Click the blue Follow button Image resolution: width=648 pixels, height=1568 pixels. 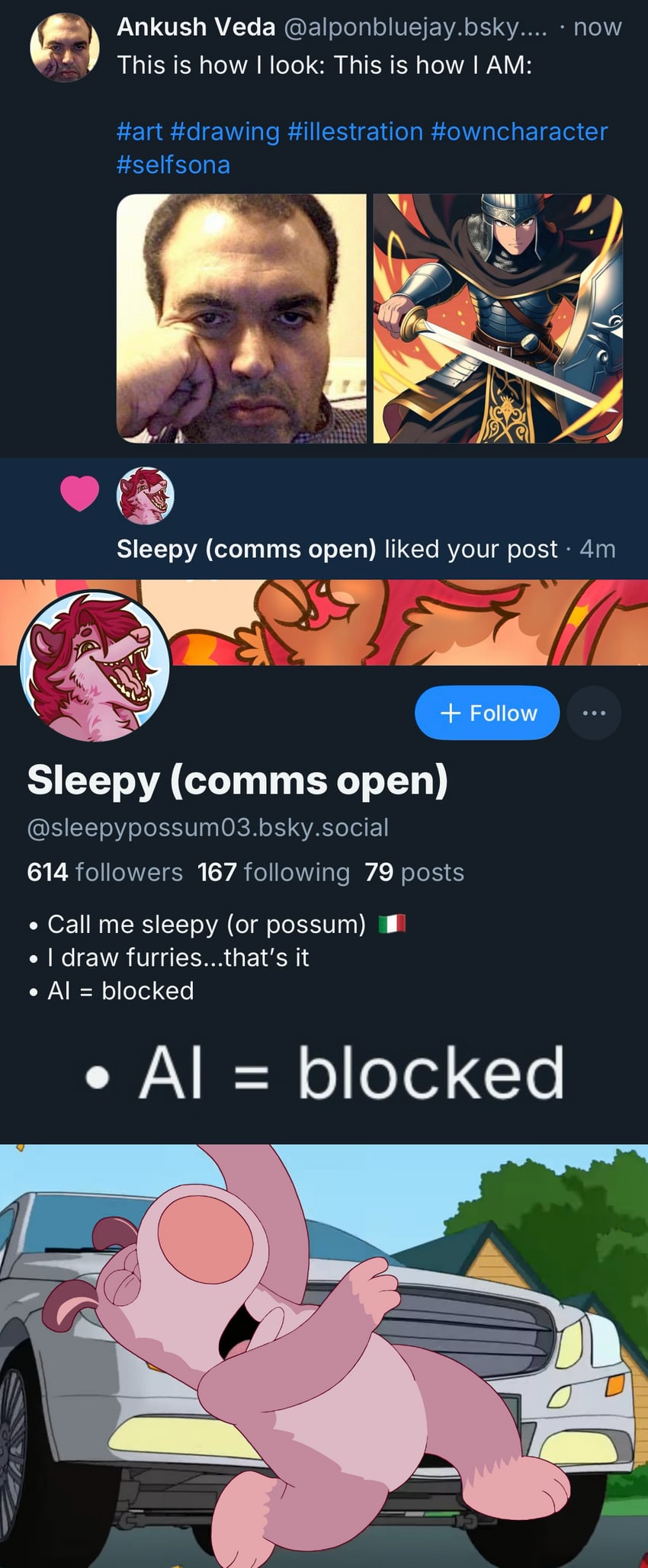pos(487,713)
